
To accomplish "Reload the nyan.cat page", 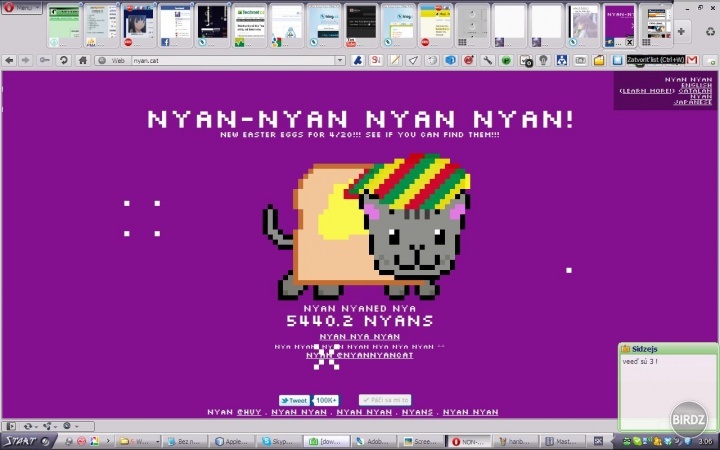I will (x=64, y=60).
